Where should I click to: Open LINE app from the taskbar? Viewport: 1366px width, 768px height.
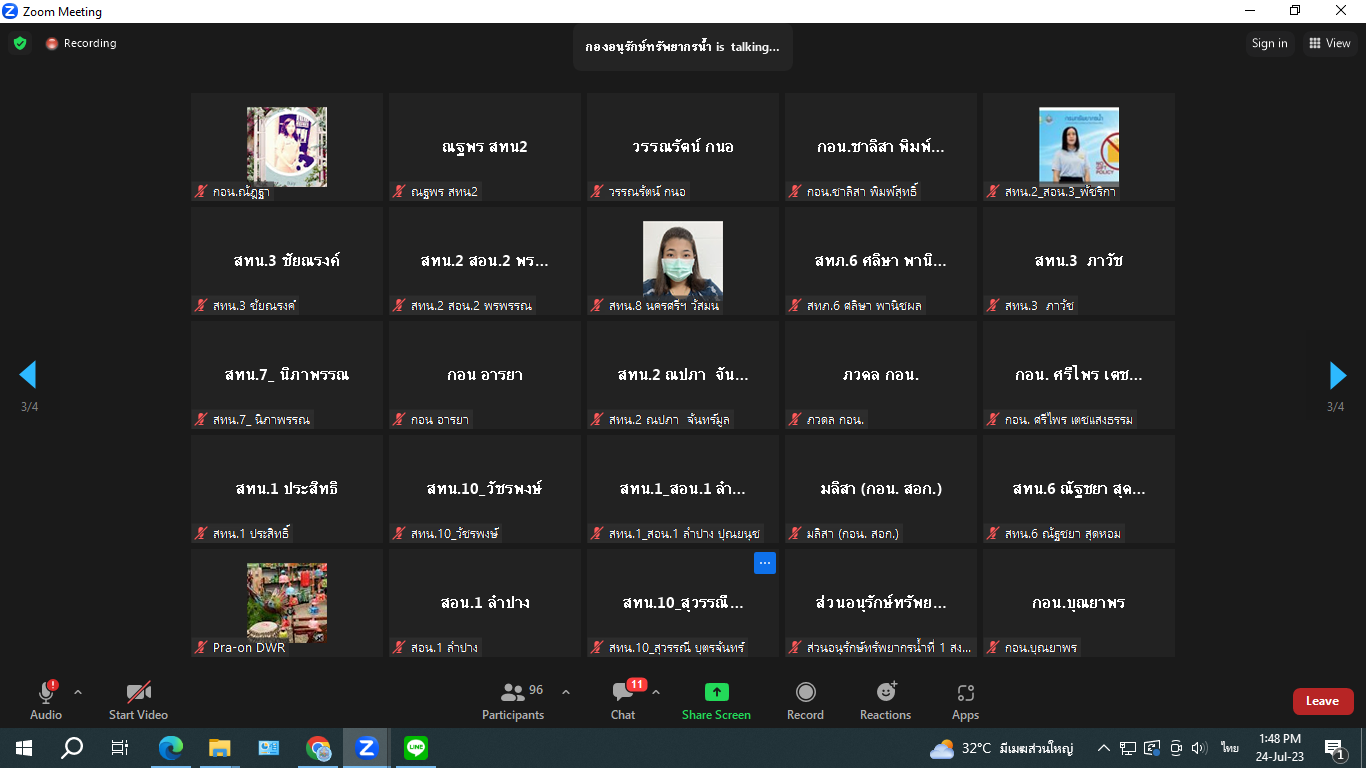pos(416,747)
